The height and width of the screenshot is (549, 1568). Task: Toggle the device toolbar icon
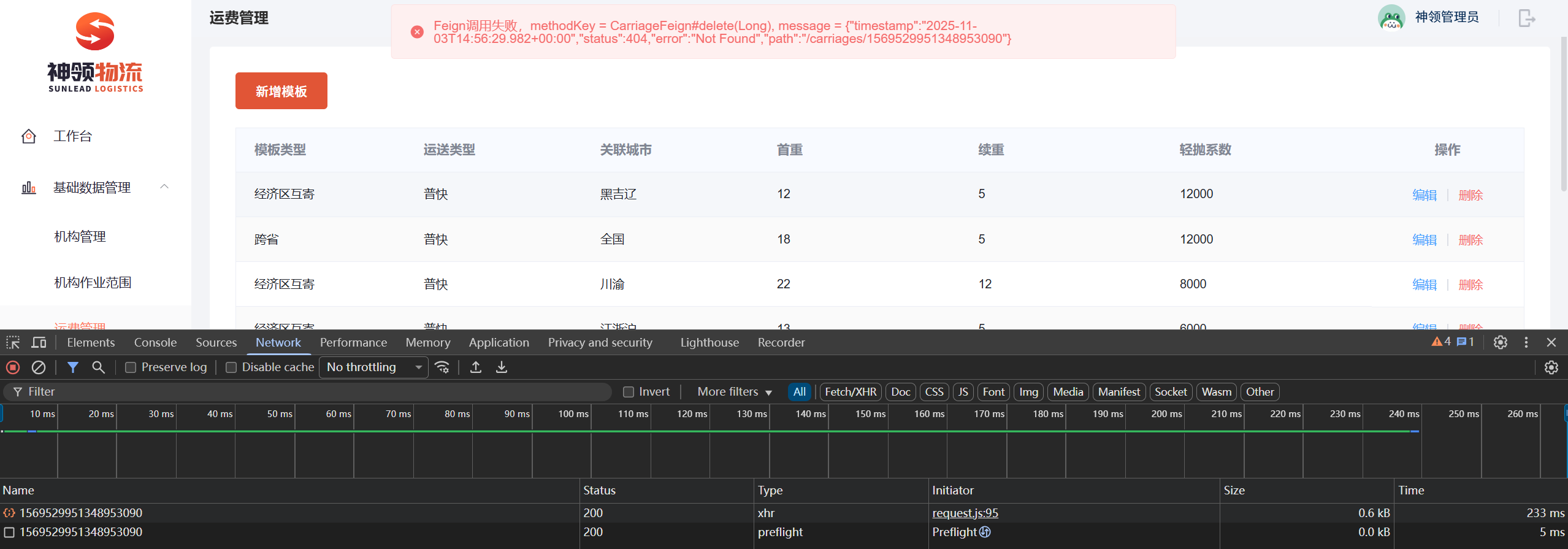click(x=39, y=342)
